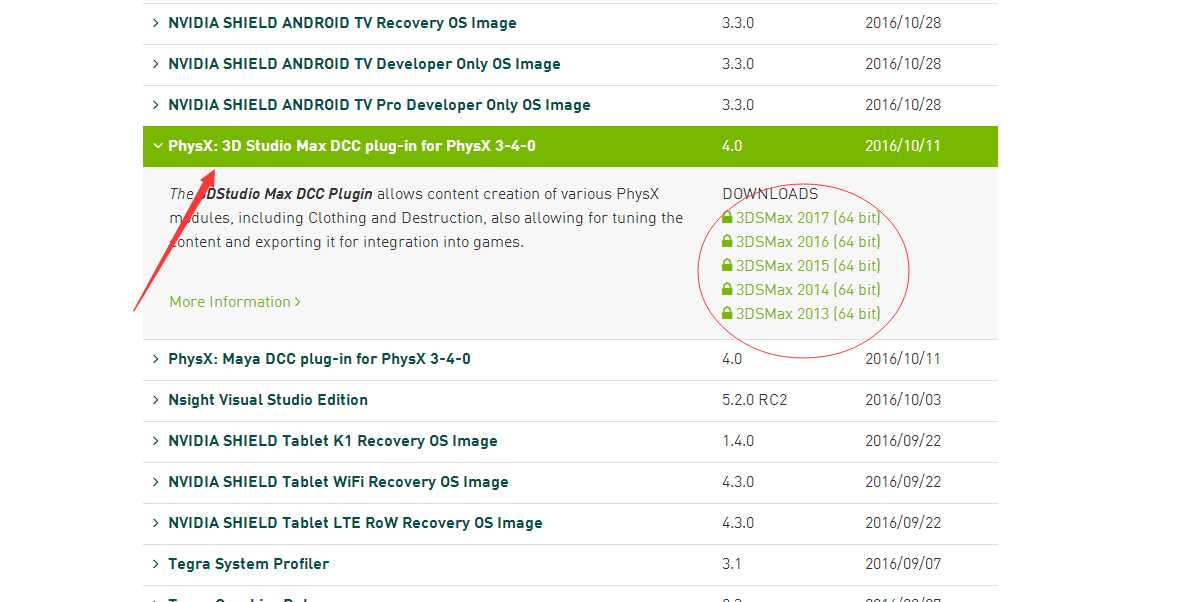Click lock icon beside 3DSMax 2016

click(x=727, y=241)
